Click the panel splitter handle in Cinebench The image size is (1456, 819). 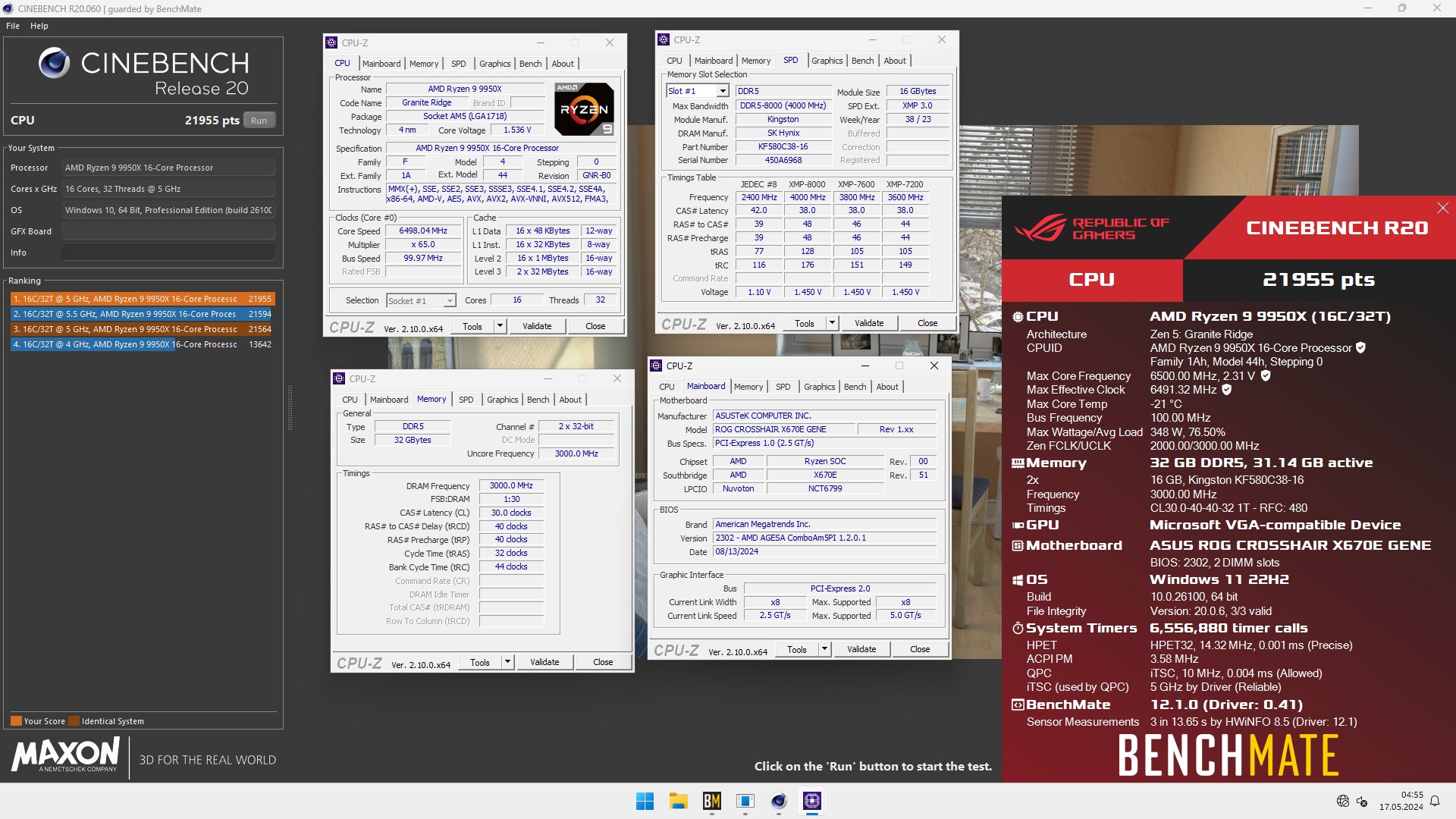coord(289,407)
